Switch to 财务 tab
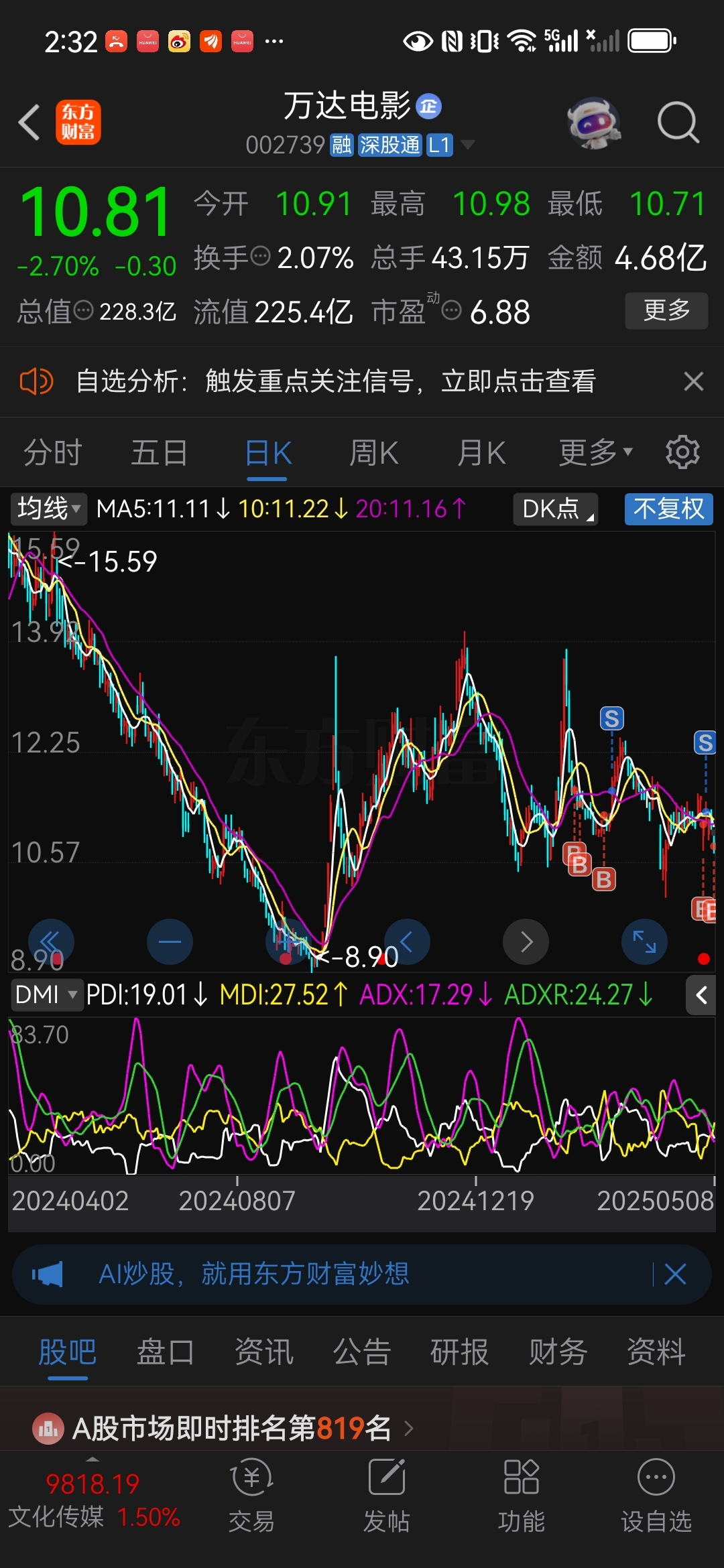Viewport: 724px width, 1568px height. click(558, 1352)
